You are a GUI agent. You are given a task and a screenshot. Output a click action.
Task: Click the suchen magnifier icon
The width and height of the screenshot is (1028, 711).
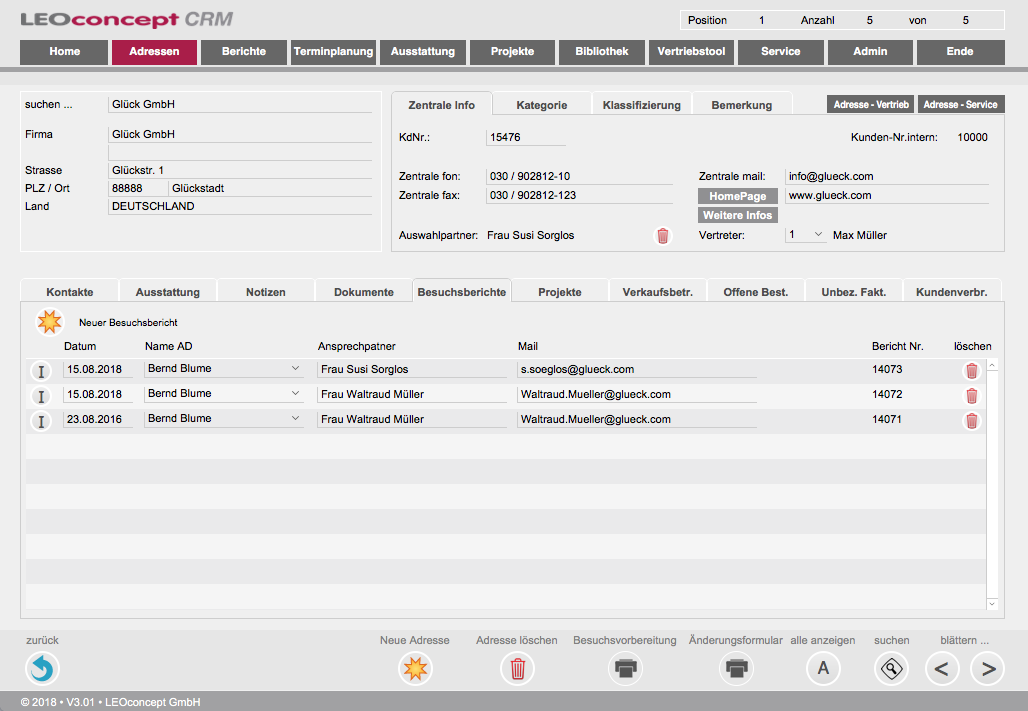click(891, 668)
